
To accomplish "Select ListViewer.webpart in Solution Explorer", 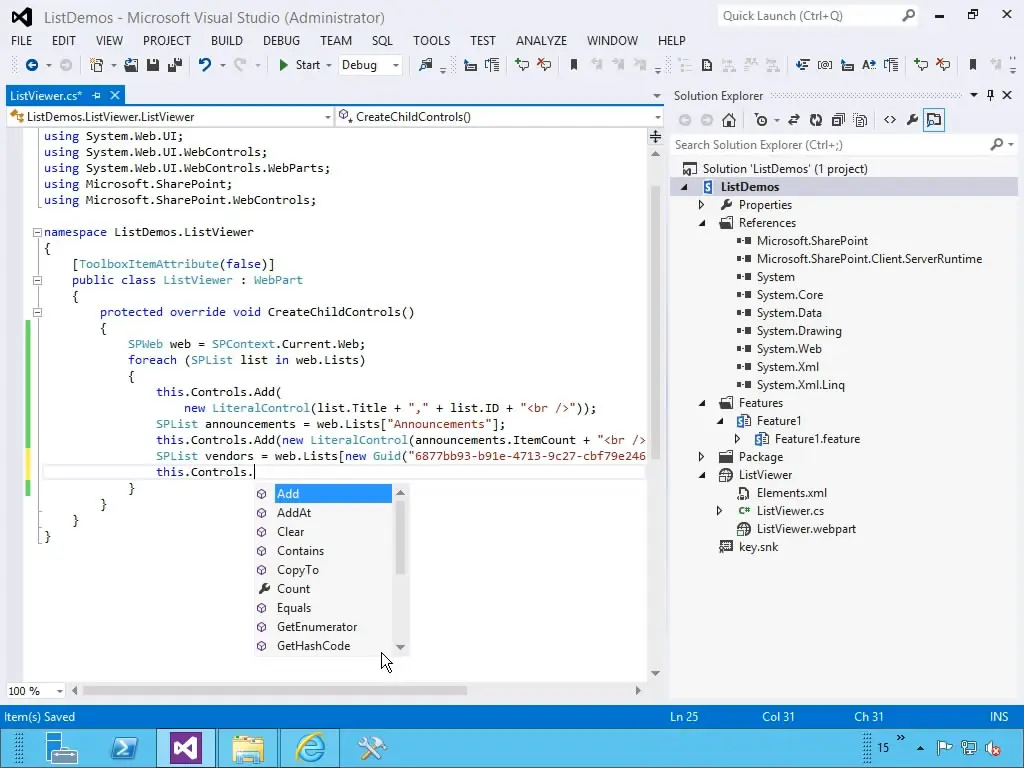I will (806, 529).
